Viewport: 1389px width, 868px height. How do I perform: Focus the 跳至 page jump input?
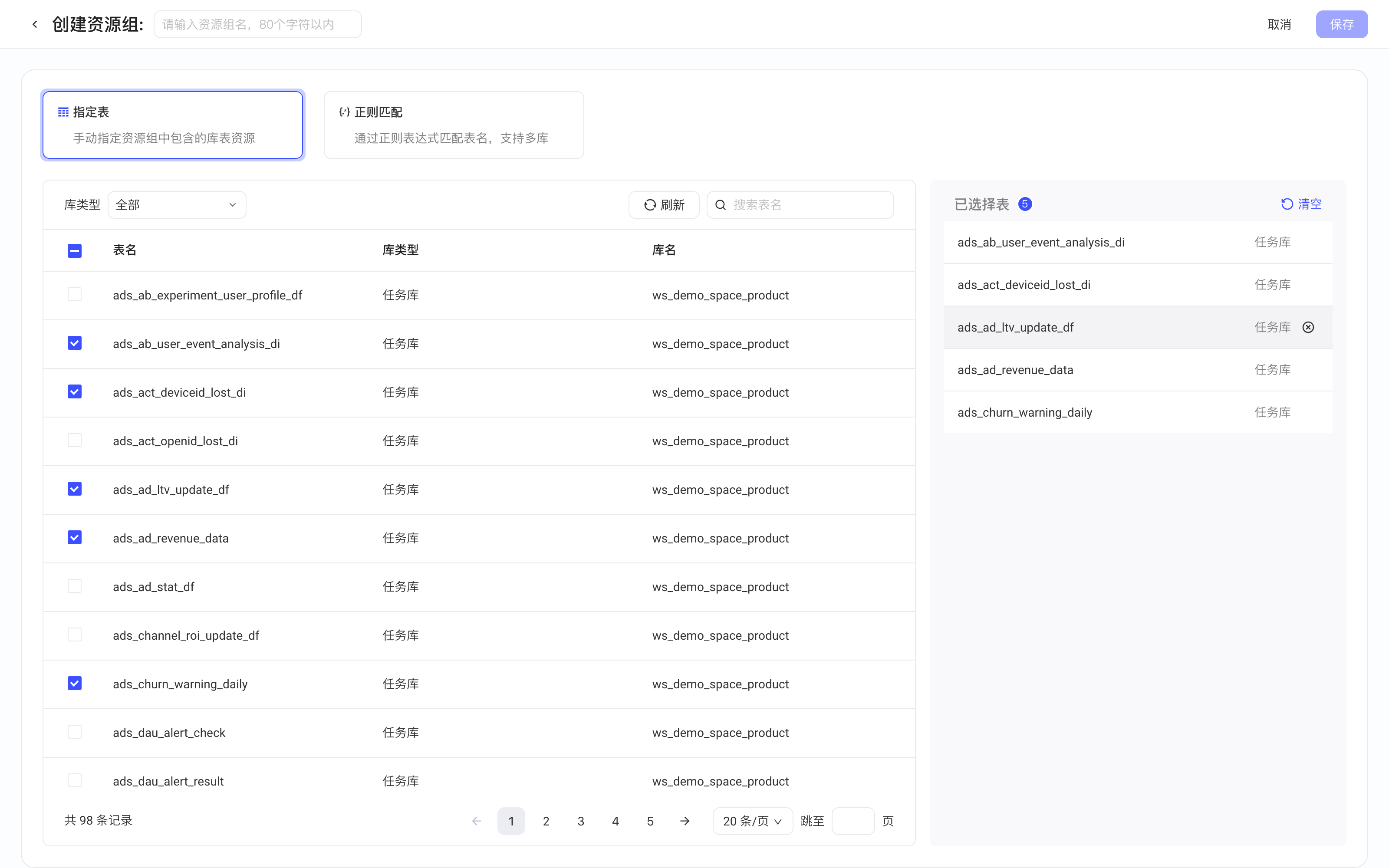(x=853, y=821)
